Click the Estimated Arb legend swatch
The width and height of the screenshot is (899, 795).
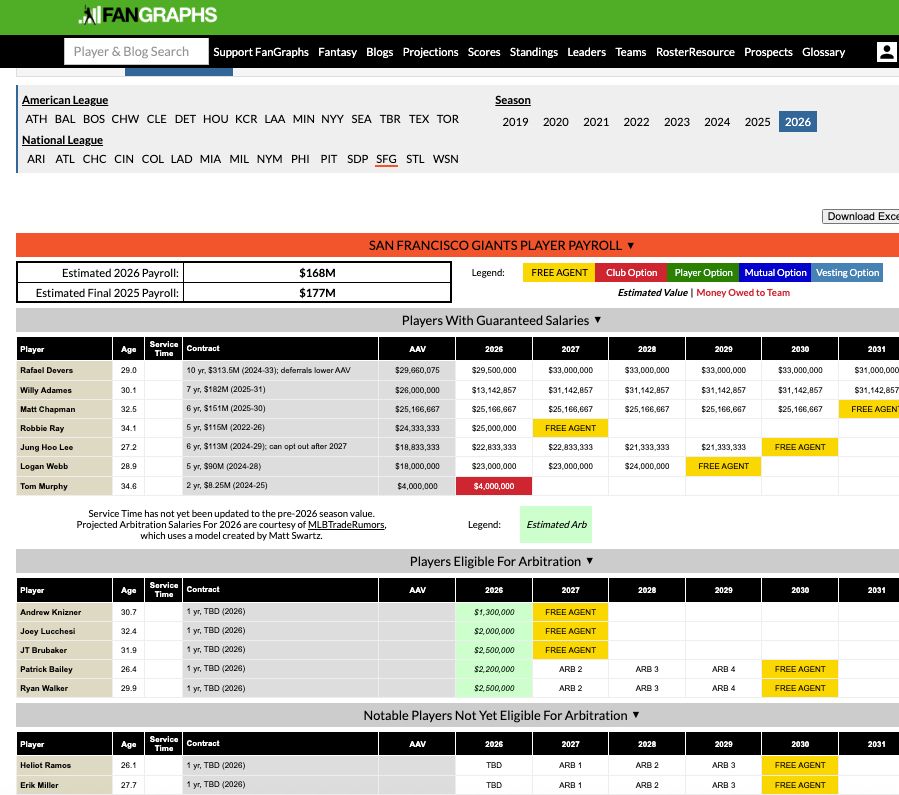point(556,524)
